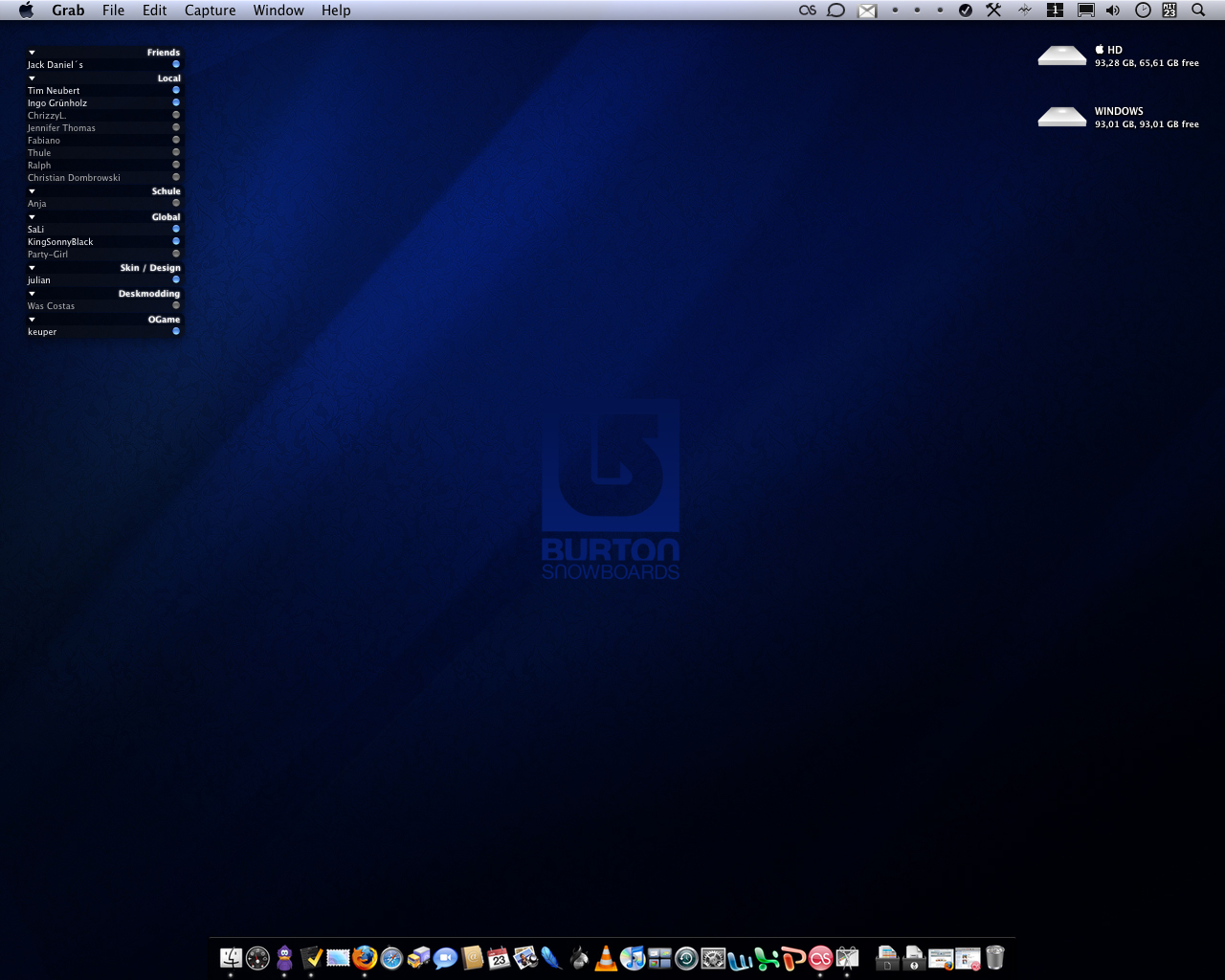1225x980 pixels.
Task: Open Spotlight search magnifier
Action: [1198, 11]
